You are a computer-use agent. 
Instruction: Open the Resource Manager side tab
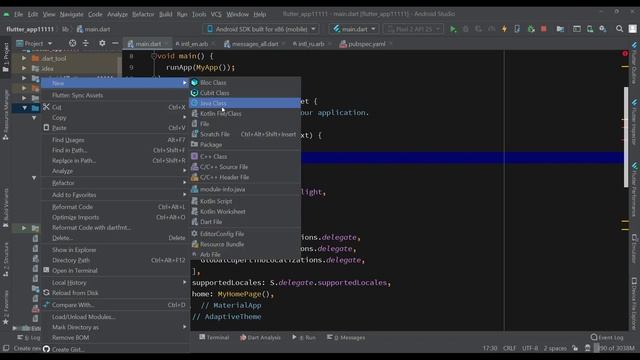(5, 115)
